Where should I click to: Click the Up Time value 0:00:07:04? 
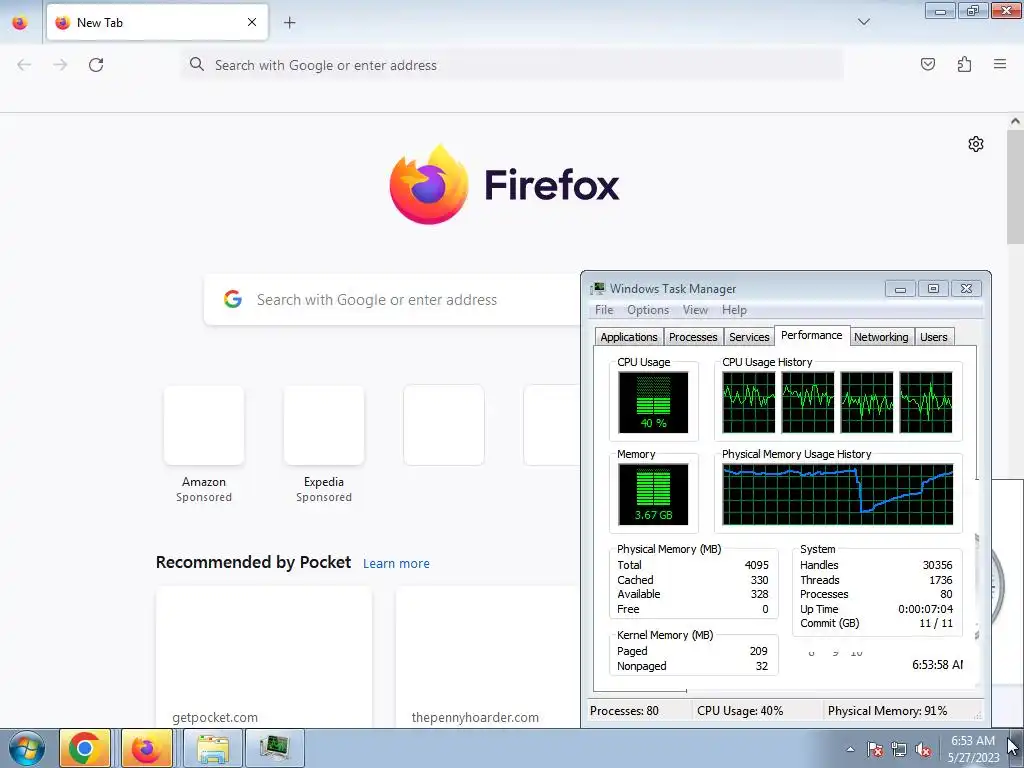coord(925,609)
